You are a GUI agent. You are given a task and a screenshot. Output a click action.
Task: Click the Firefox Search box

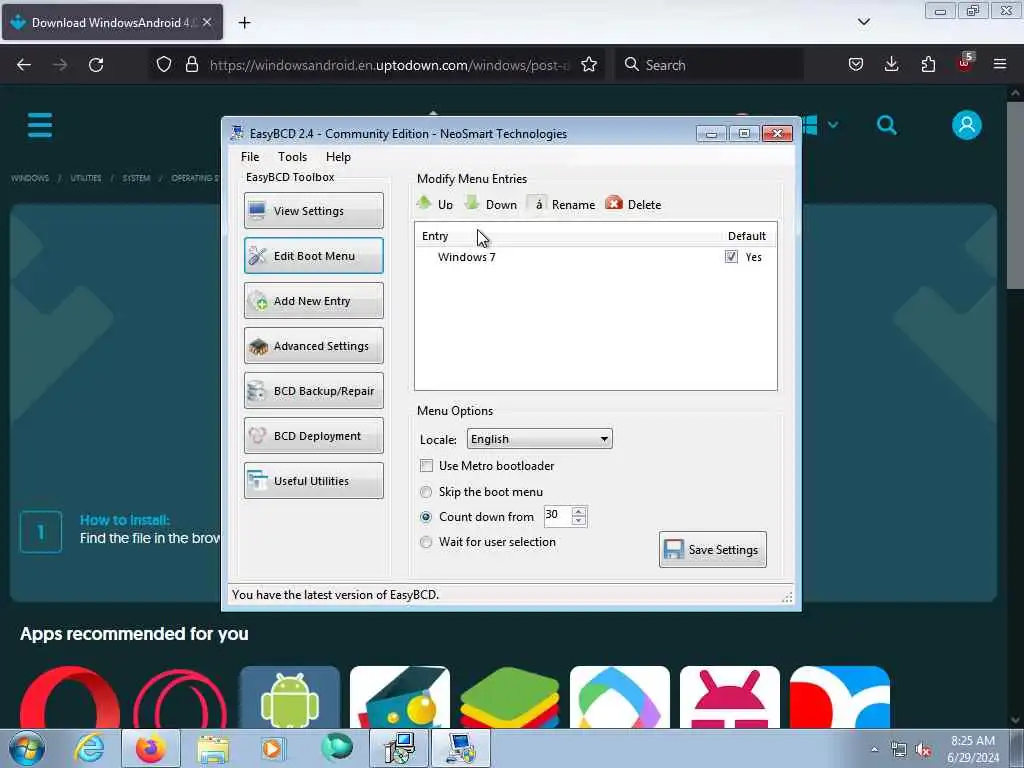click(x=709, y=65)
